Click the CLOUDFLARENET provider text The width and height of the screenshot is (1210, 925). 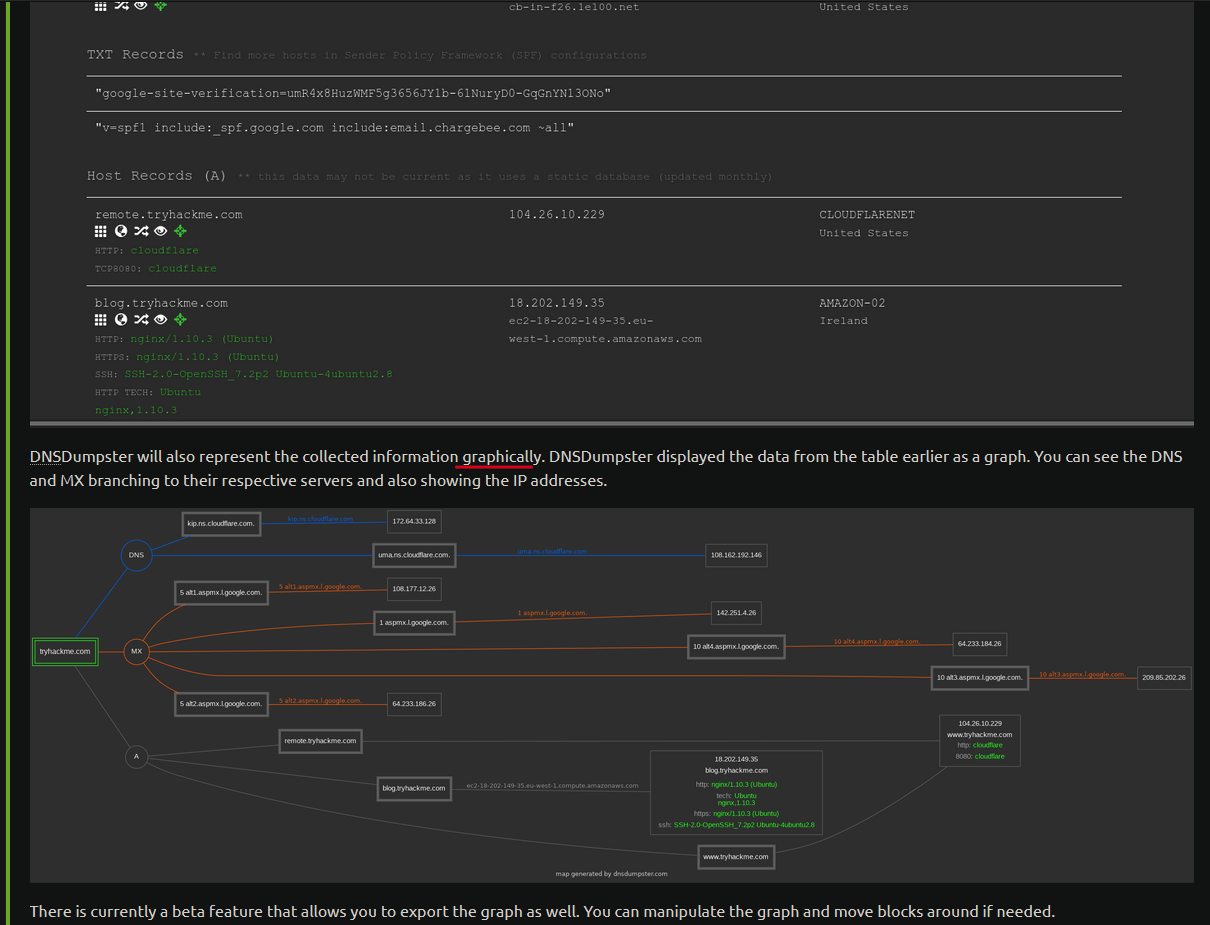[x=867, y=215]
